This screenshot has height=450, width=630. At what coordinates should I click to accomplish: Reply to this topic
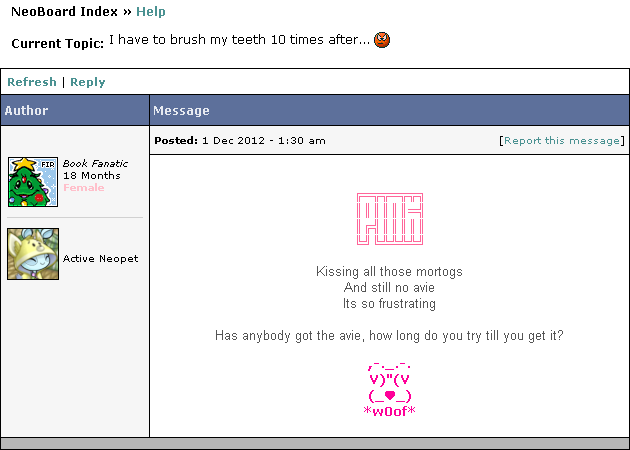pyautogui.click(x=87, y=82)
